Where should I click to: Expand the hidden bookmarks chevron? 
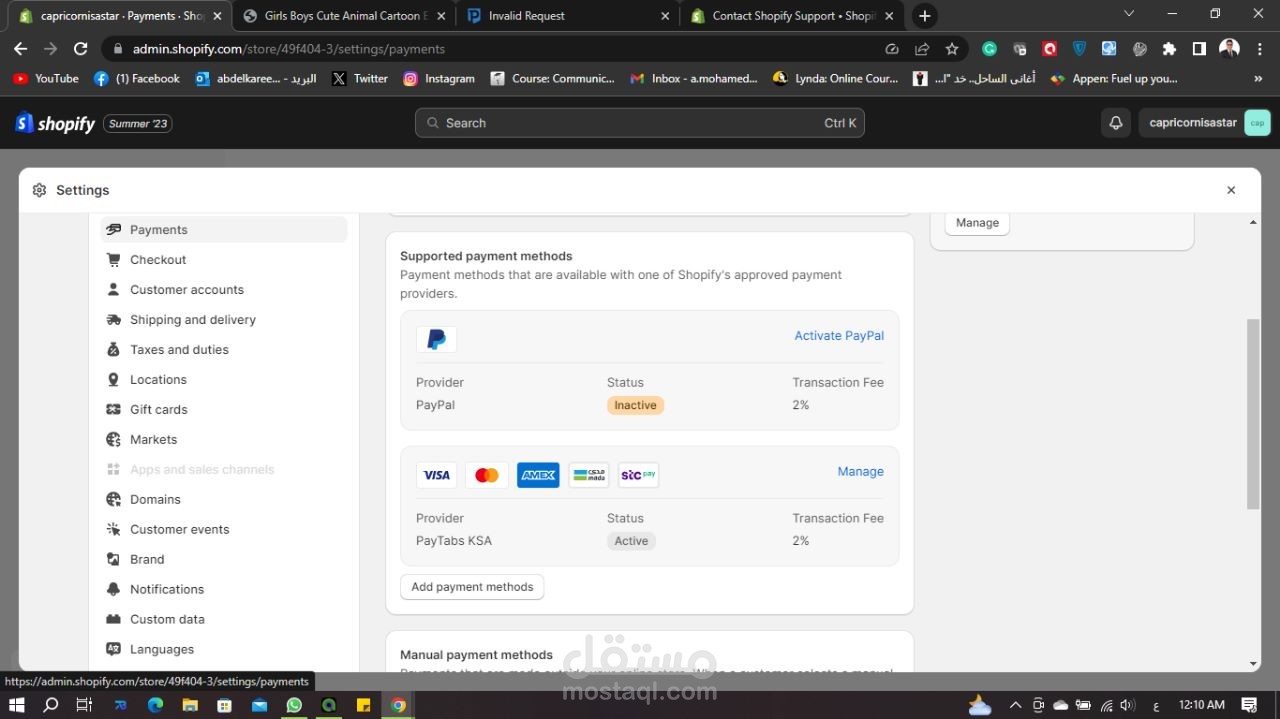click(1258, 79)
